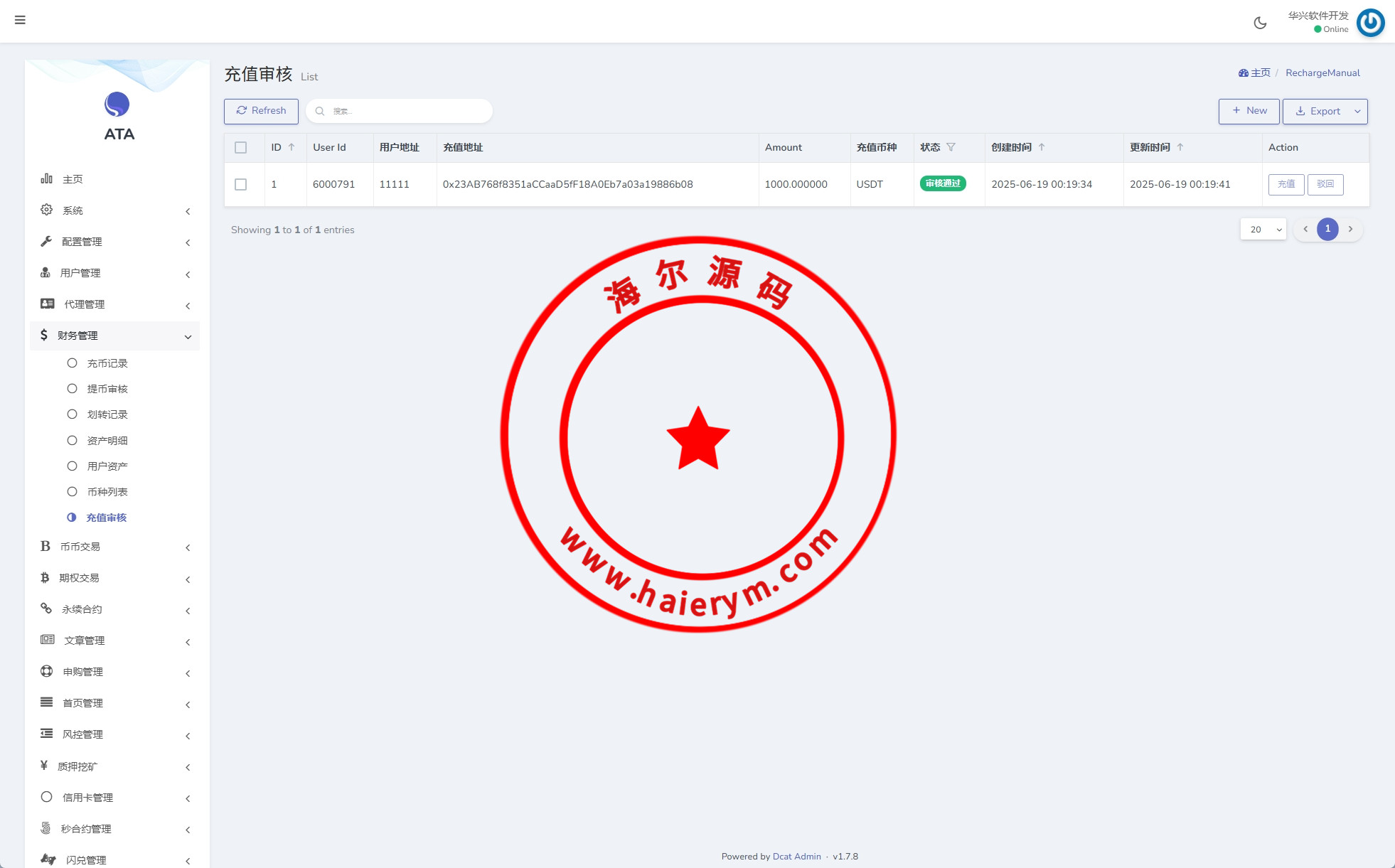Check the row 1 checkbox
The height and width of the screenshot is (868, 1395).
pyautogui.click(x=241, y=184)
